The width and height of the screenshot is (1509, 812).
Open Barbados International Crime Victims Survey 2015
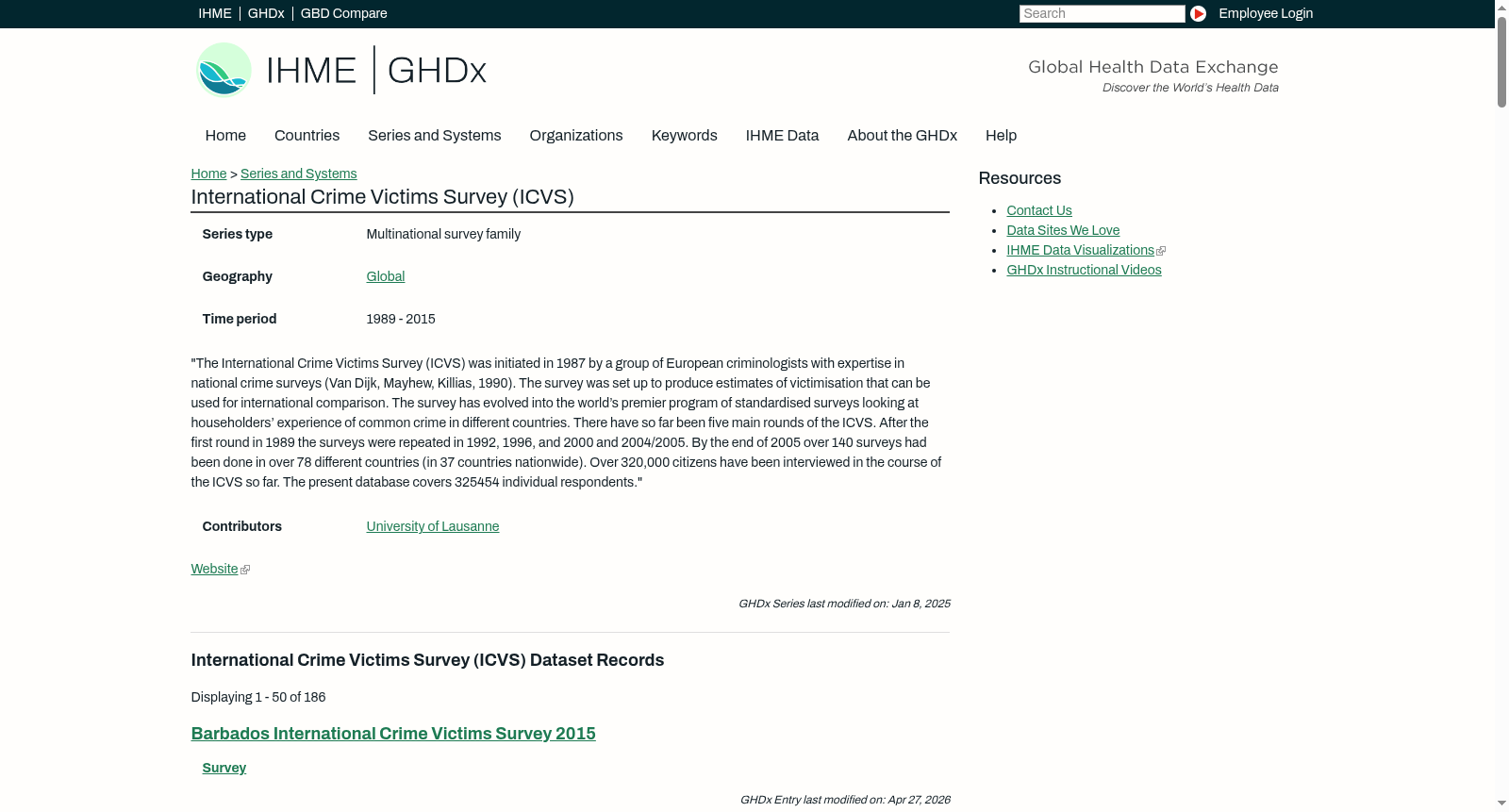tap(393, 734)
